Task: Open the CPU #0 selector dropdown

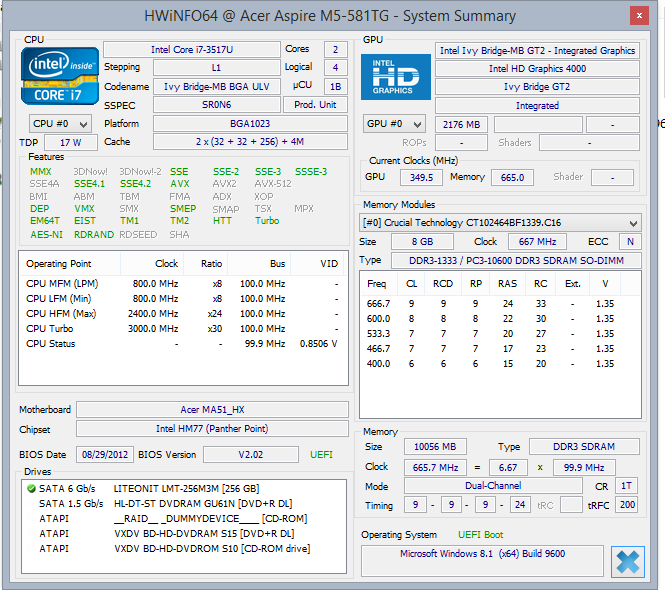Action: pyautogui.click(x=60, y=124)
